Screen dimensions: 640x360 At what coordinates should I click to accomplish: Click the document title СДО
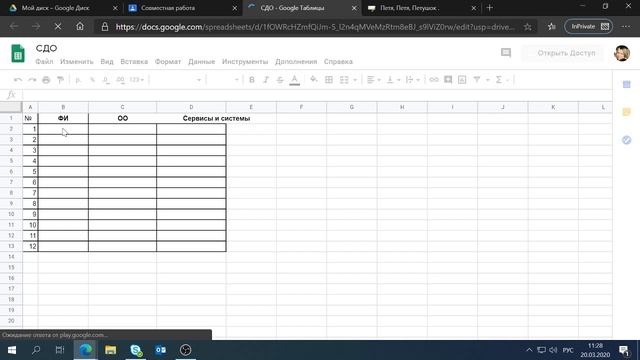pos(46,48)
